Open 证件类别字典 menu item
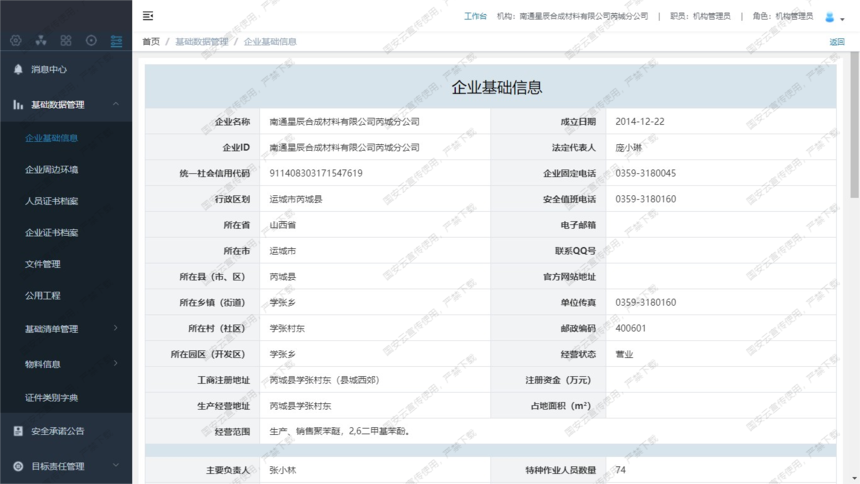This screenshot has height=484, width=860. coord(52,397)
